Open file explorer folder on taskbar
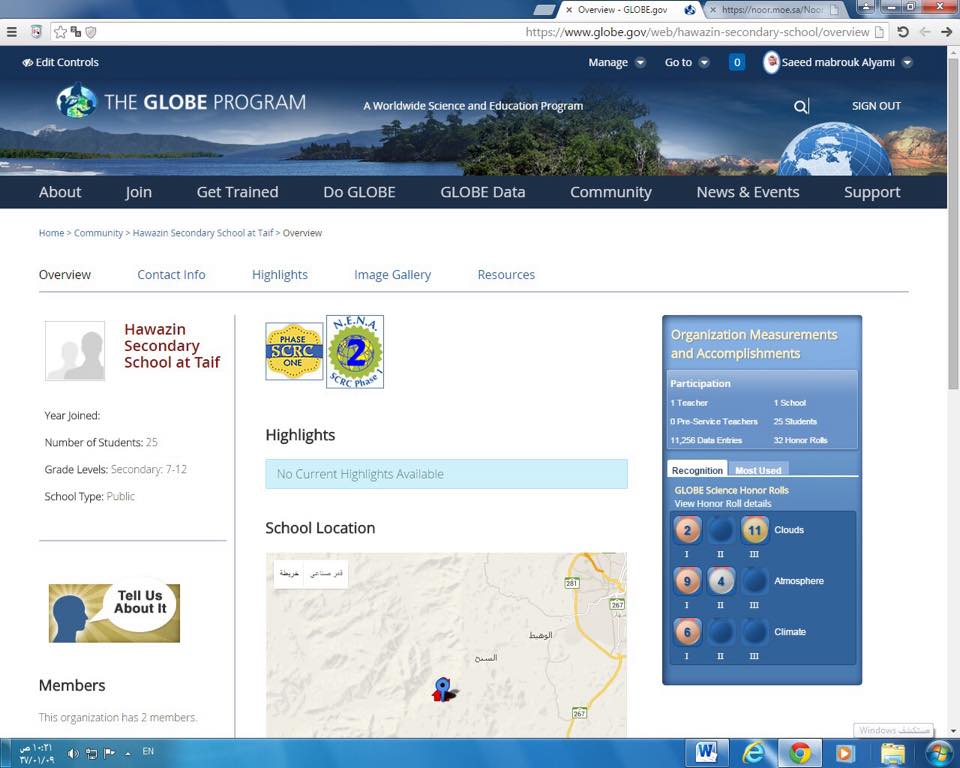 point(893,753)
